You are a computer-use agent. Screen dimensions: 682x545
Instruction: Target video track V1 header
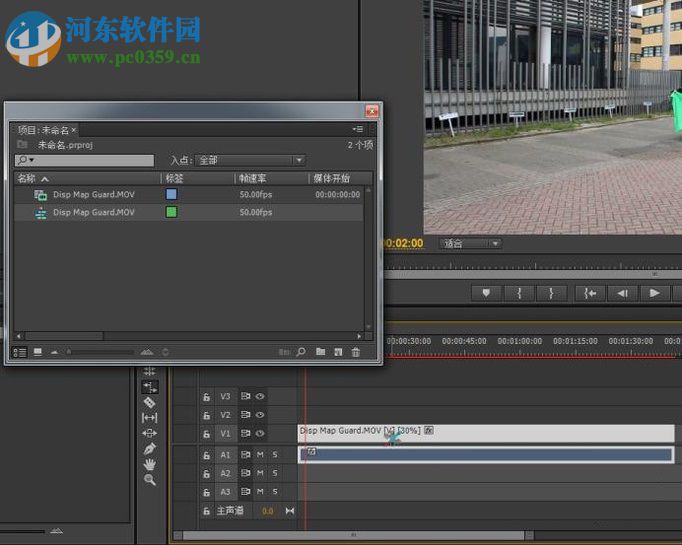(x=225, y=434)
